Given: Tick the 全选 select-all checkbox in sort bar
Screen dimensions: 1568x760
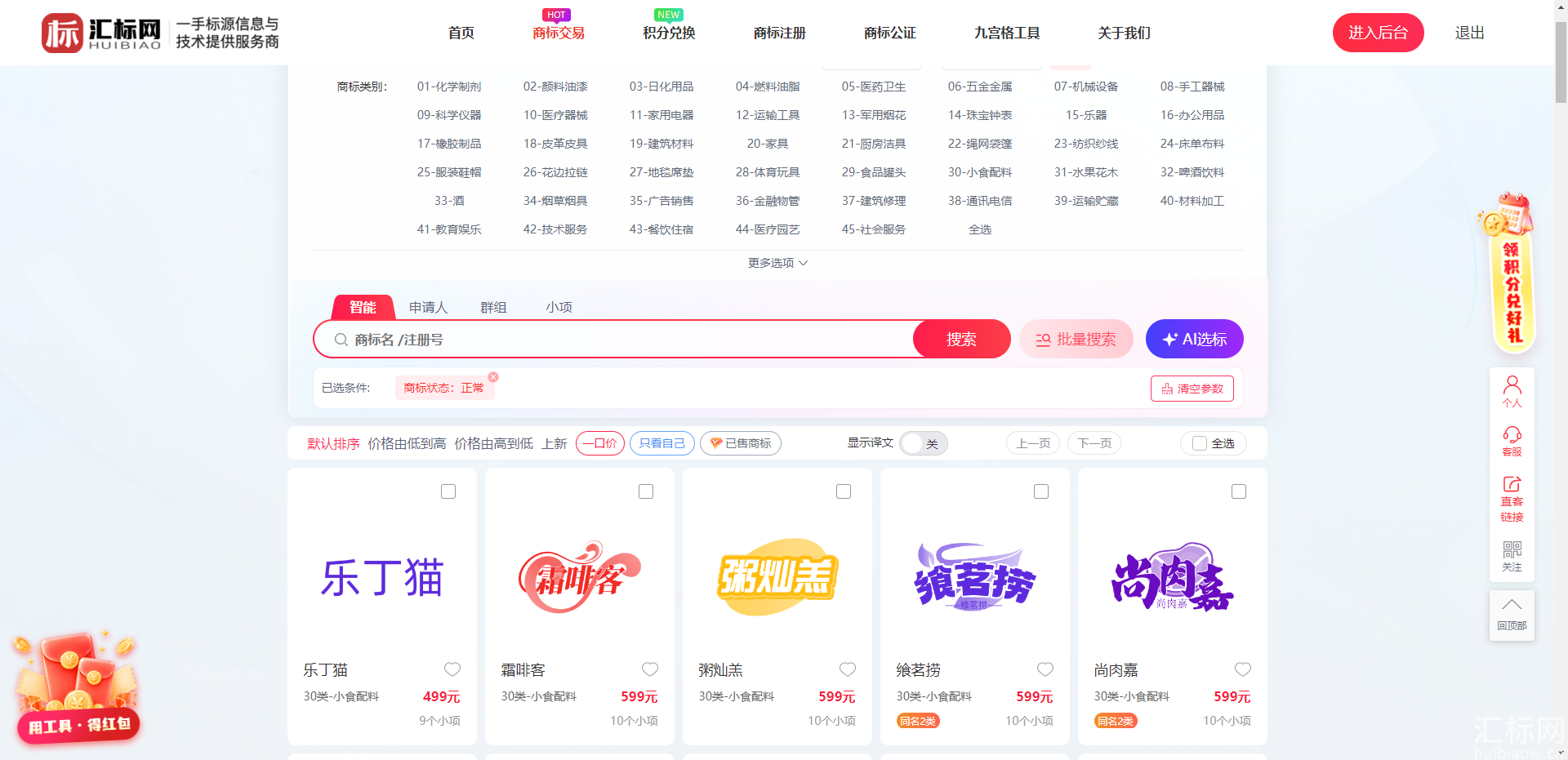Looking at the screenshot, I should 1200,443.
